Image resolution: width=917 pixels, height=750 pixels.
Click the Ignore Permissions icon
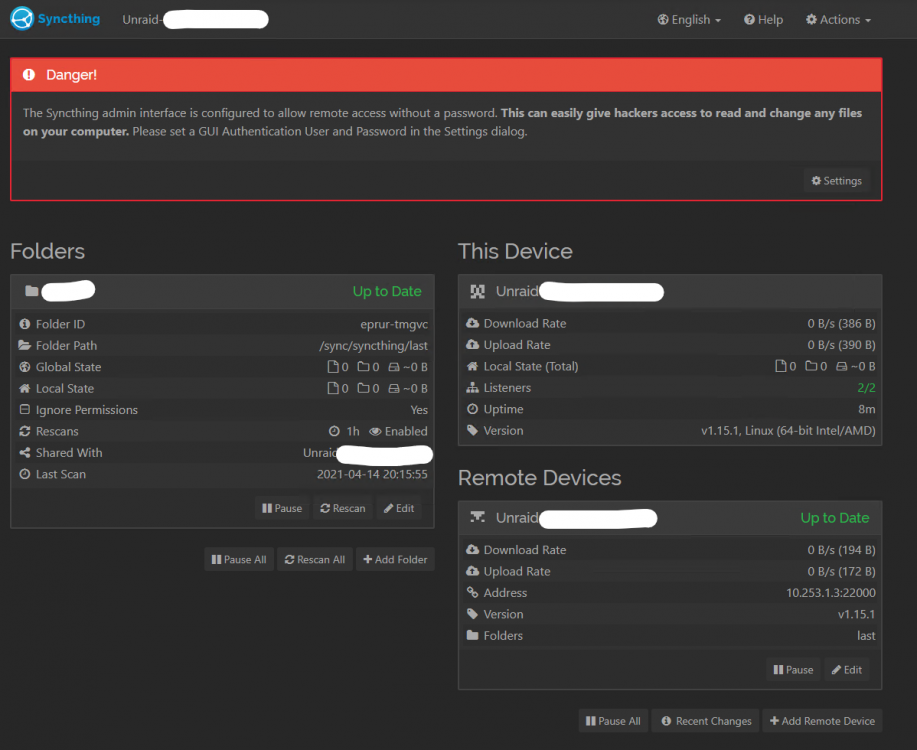[25, 410]
